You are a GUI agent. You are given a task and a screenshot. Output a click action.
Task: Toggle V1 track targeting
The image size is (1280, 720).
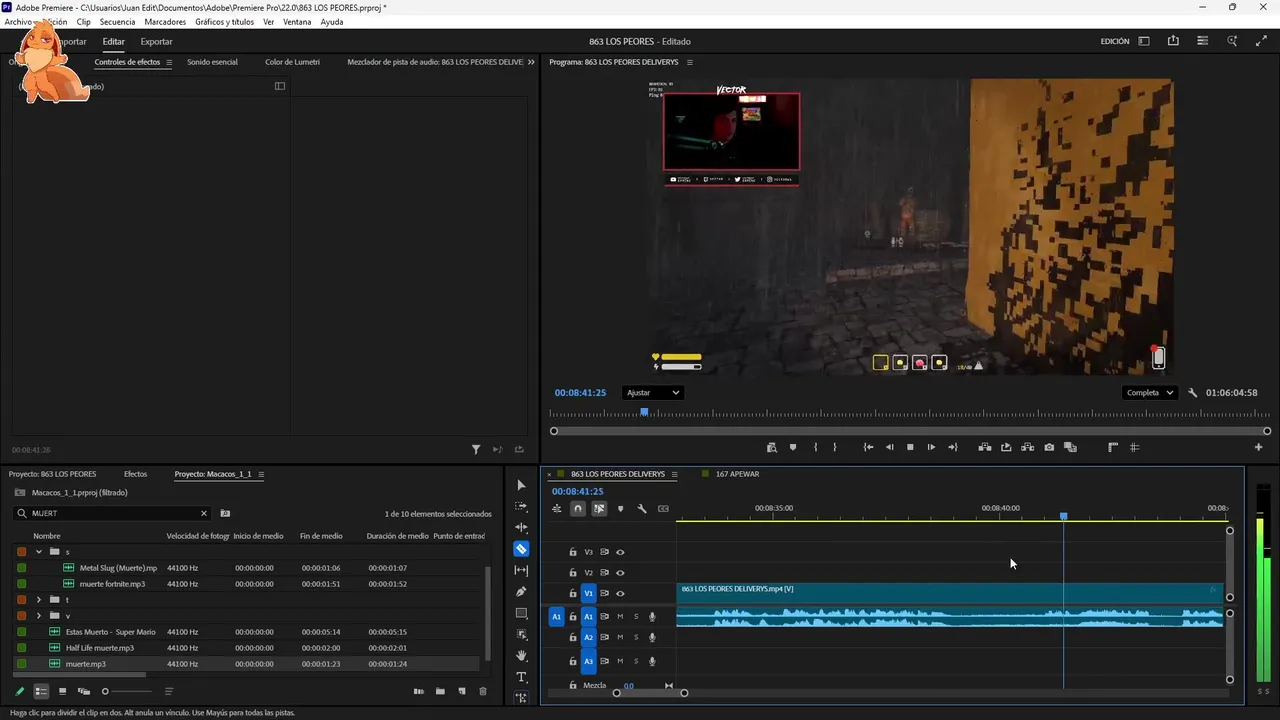588,593
